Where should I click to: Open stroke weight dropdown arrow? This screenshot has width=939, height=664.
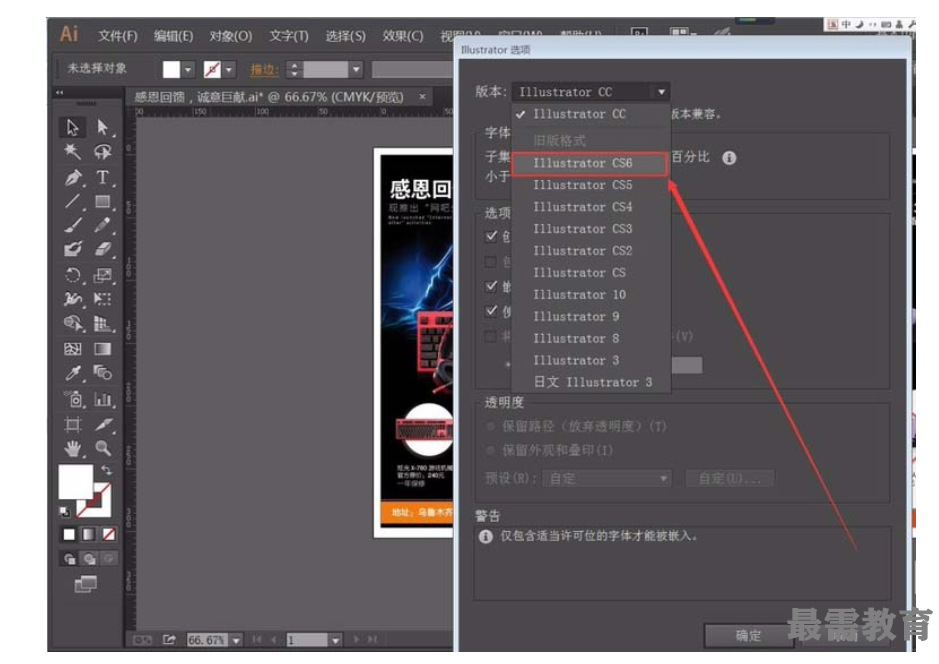coord(356,69)
